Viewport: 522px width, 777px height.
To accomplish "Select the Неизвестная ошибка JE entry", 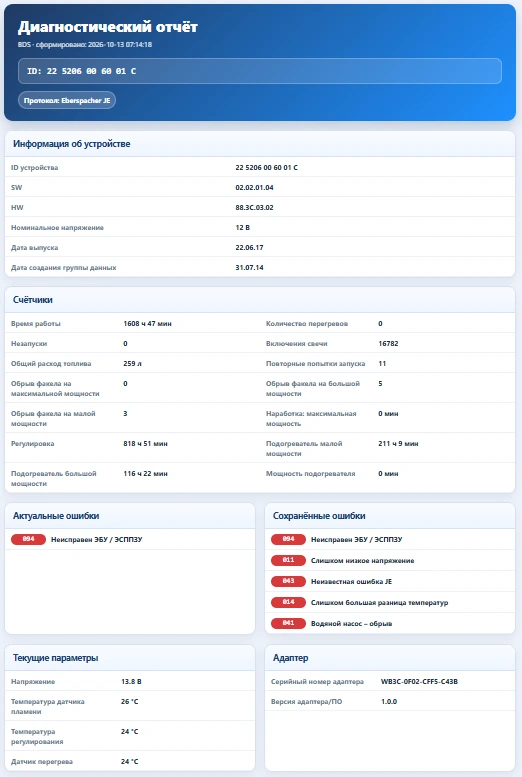I will pos(351,581).
